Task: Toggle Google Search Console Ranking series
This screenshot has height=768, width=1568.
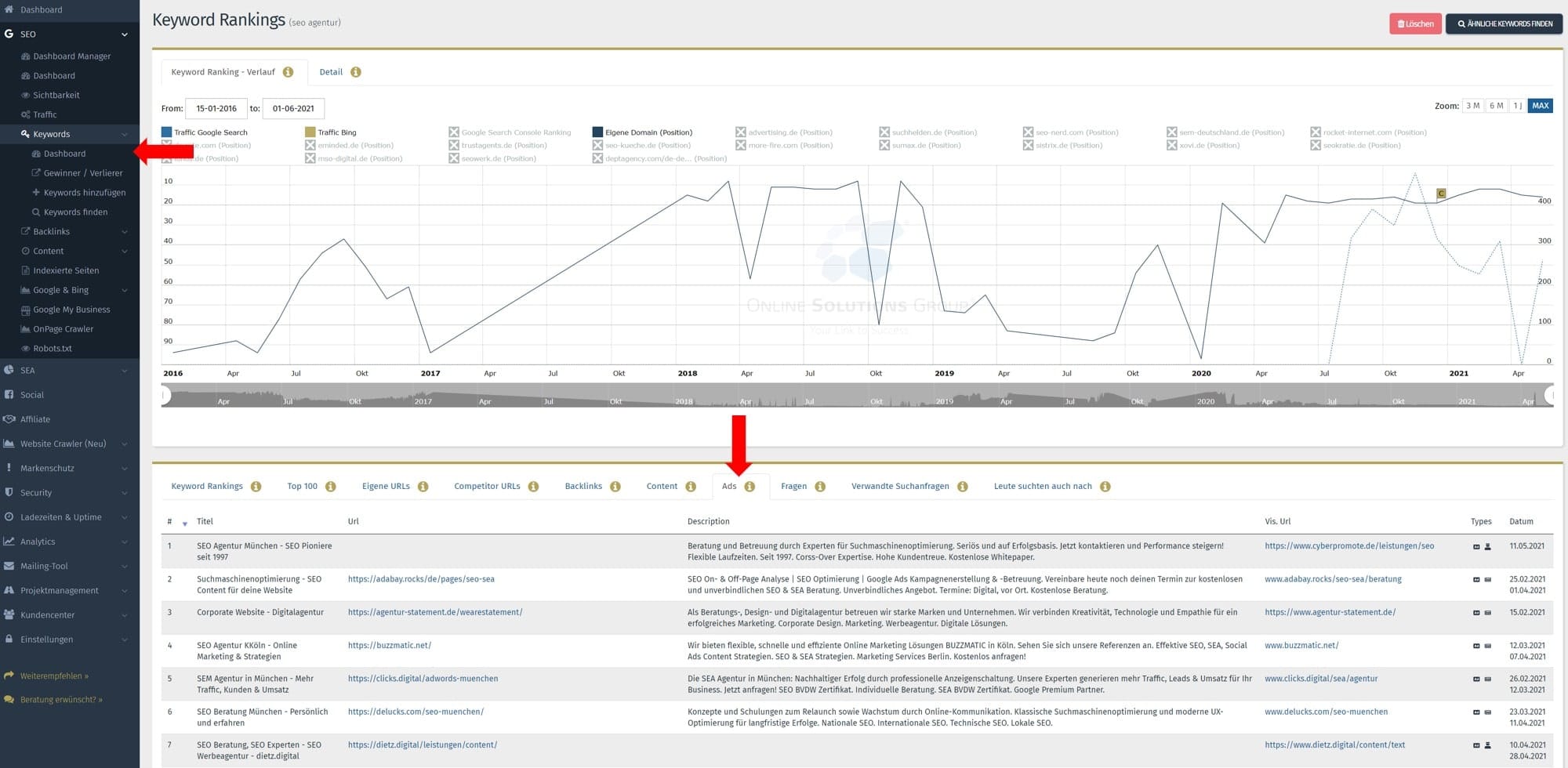Action: coord(510,132)
